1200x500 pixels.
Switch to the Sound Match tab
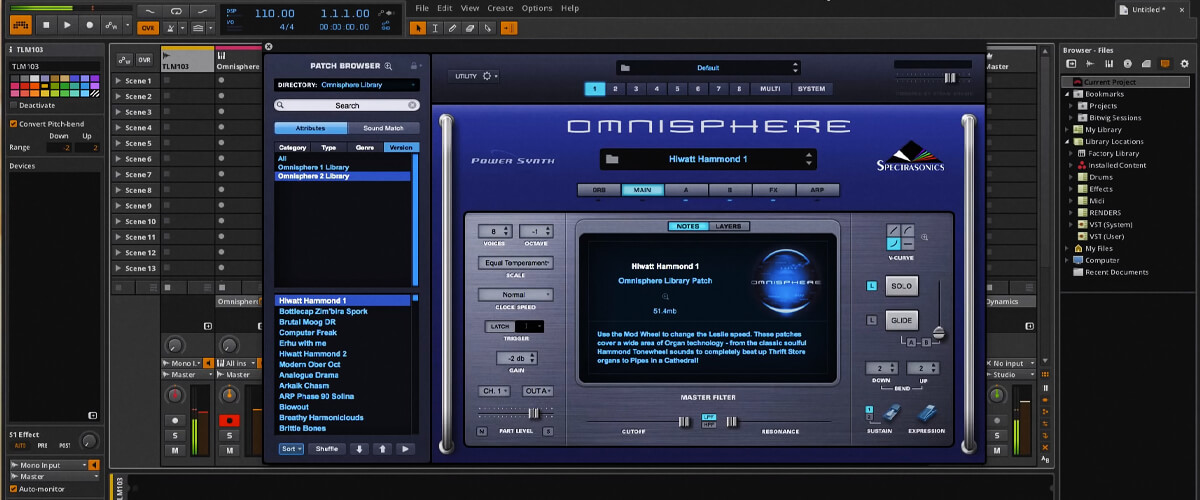click(383, 128)
